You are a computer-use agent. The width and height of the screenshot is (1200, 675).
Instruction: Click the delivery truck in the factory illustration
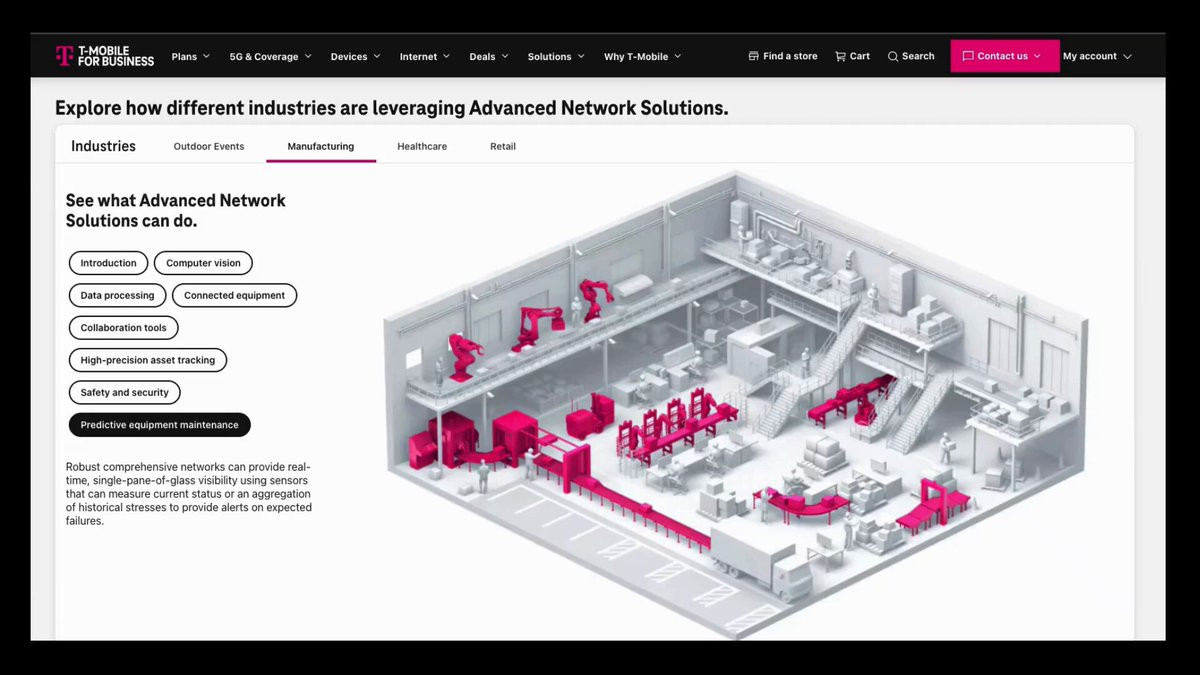[762, 564]
